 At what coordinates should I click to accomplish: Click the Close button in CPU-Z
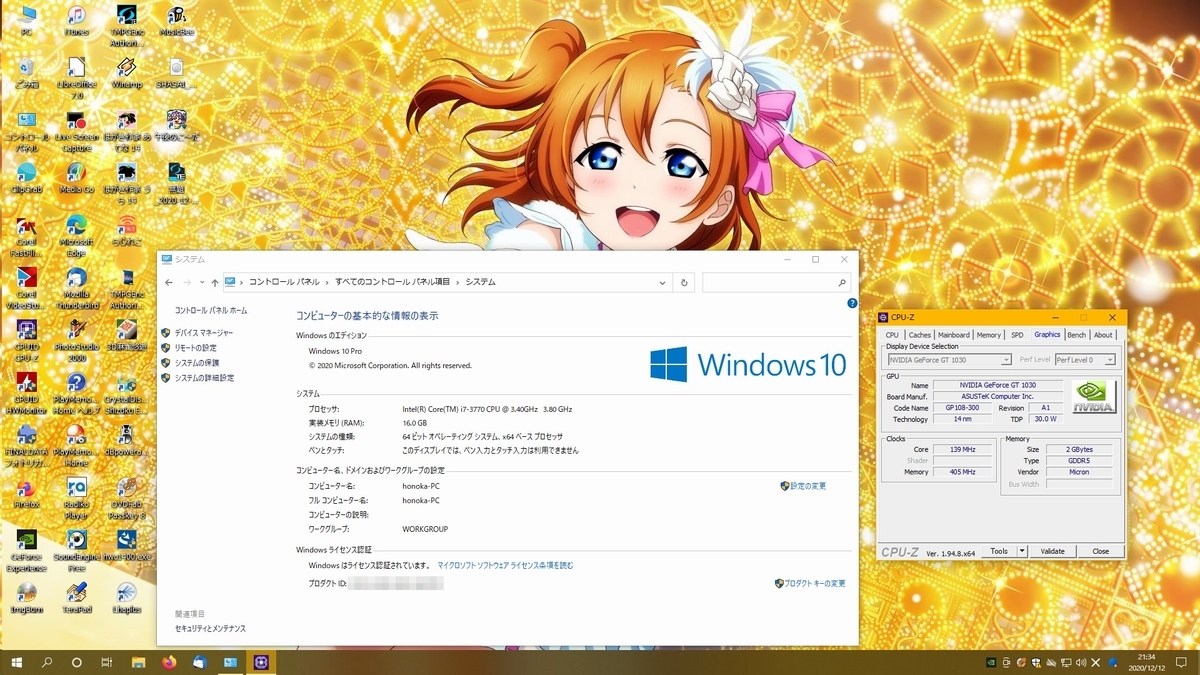1101,551
